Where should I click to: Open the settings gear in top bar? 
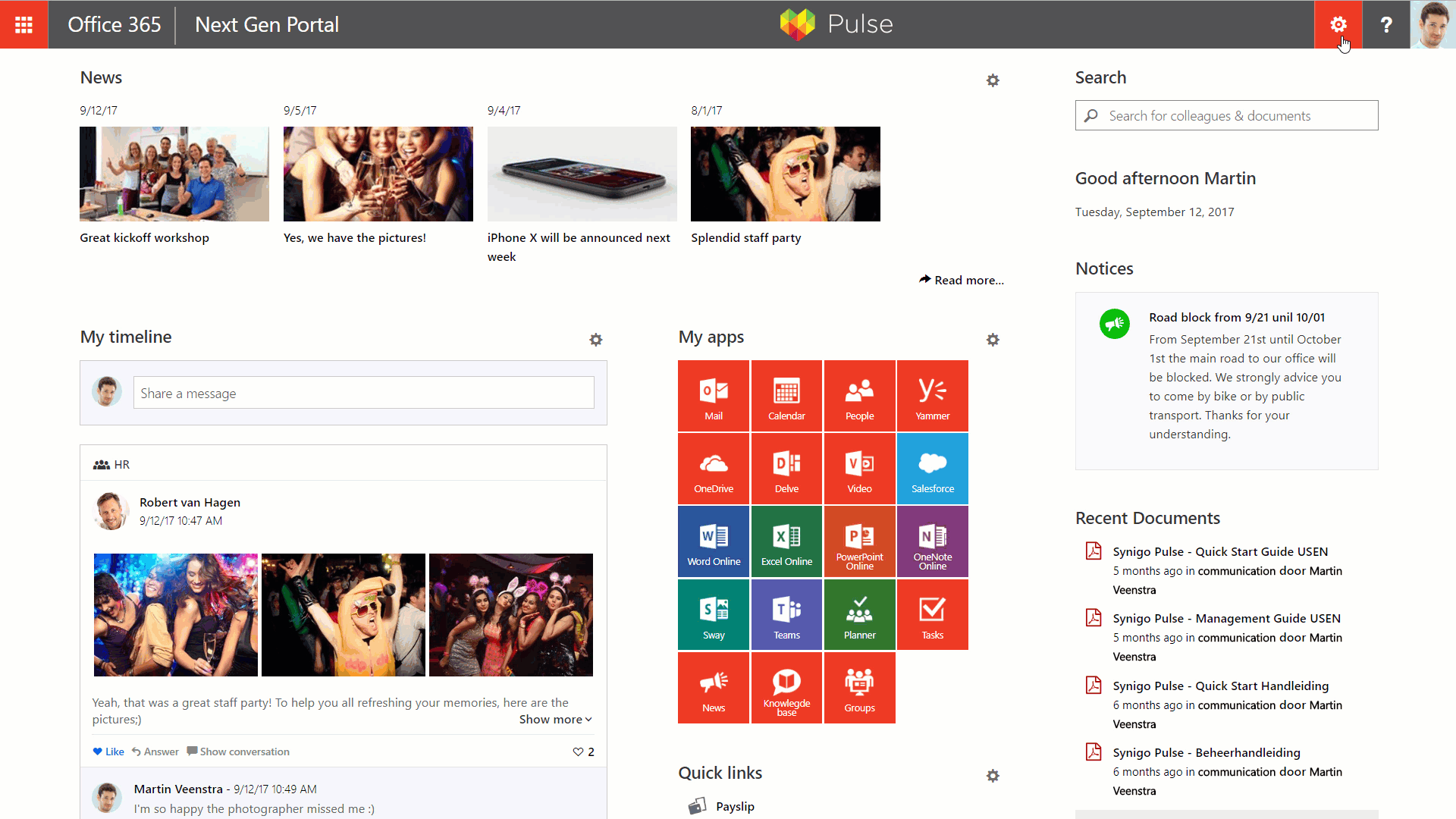tap(1338, 24)
